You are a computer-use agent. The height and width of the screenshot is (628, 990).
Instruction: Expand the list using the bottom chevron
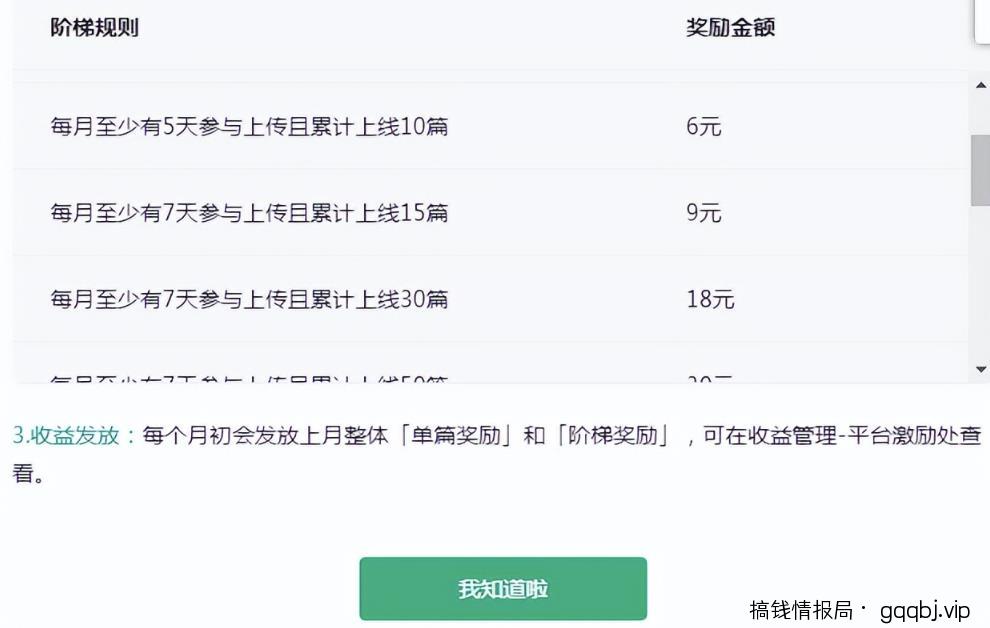980,367
